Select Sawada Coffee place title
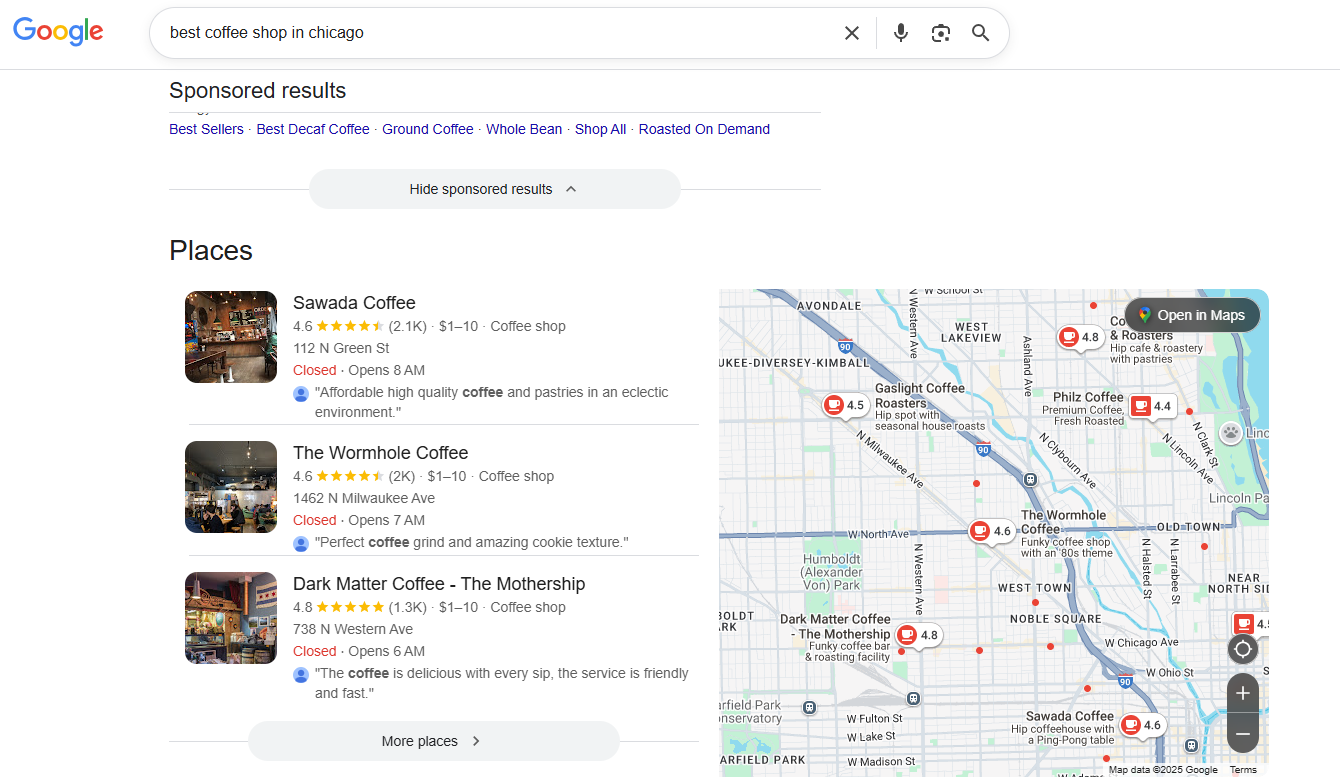This screenshot has width=1340, height=784. click(x=354, y=303)
